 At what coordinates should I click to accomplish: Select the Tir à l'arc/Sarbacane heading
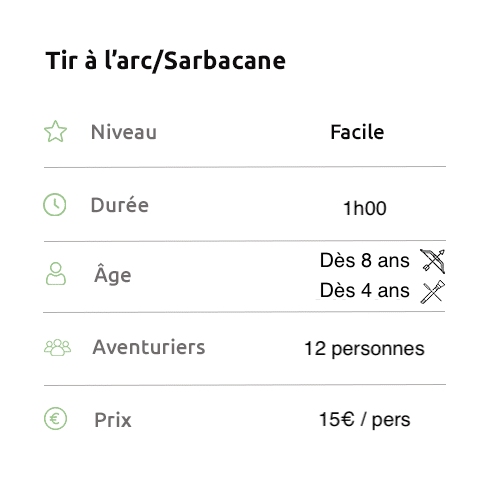click(x=166, y=61)
